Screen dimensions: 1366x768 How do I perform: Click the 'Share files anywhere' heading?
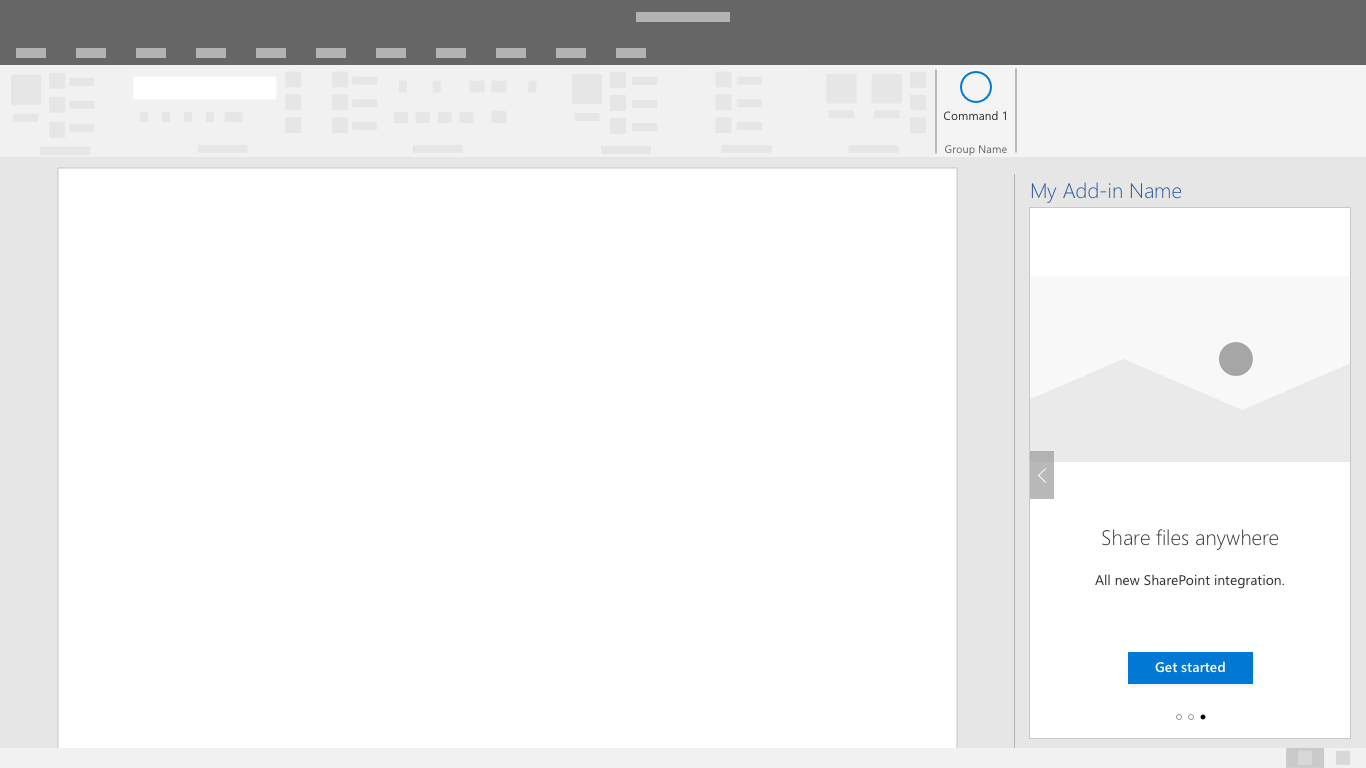pos(1190,538)
